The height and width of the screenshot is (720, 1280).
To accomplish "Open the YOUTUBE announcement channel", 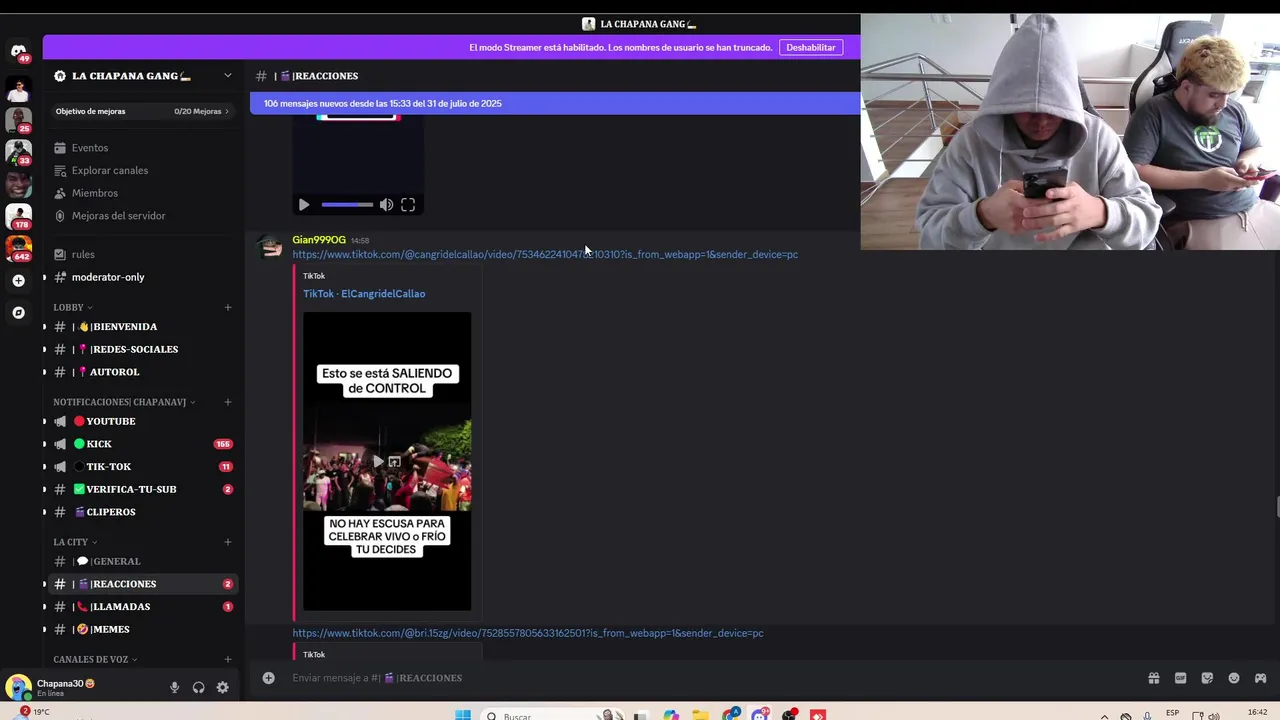I will point(142,421).
